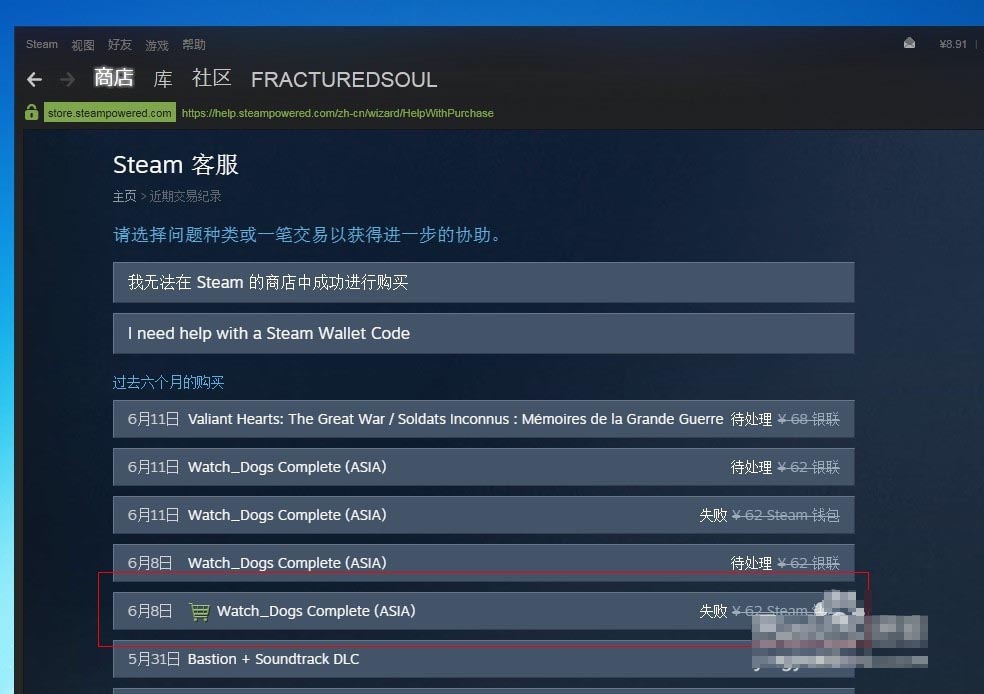Open 6月11日 Watch_Dogs purchase marked 待处理
Screen dimensions: 984x694
483,467
